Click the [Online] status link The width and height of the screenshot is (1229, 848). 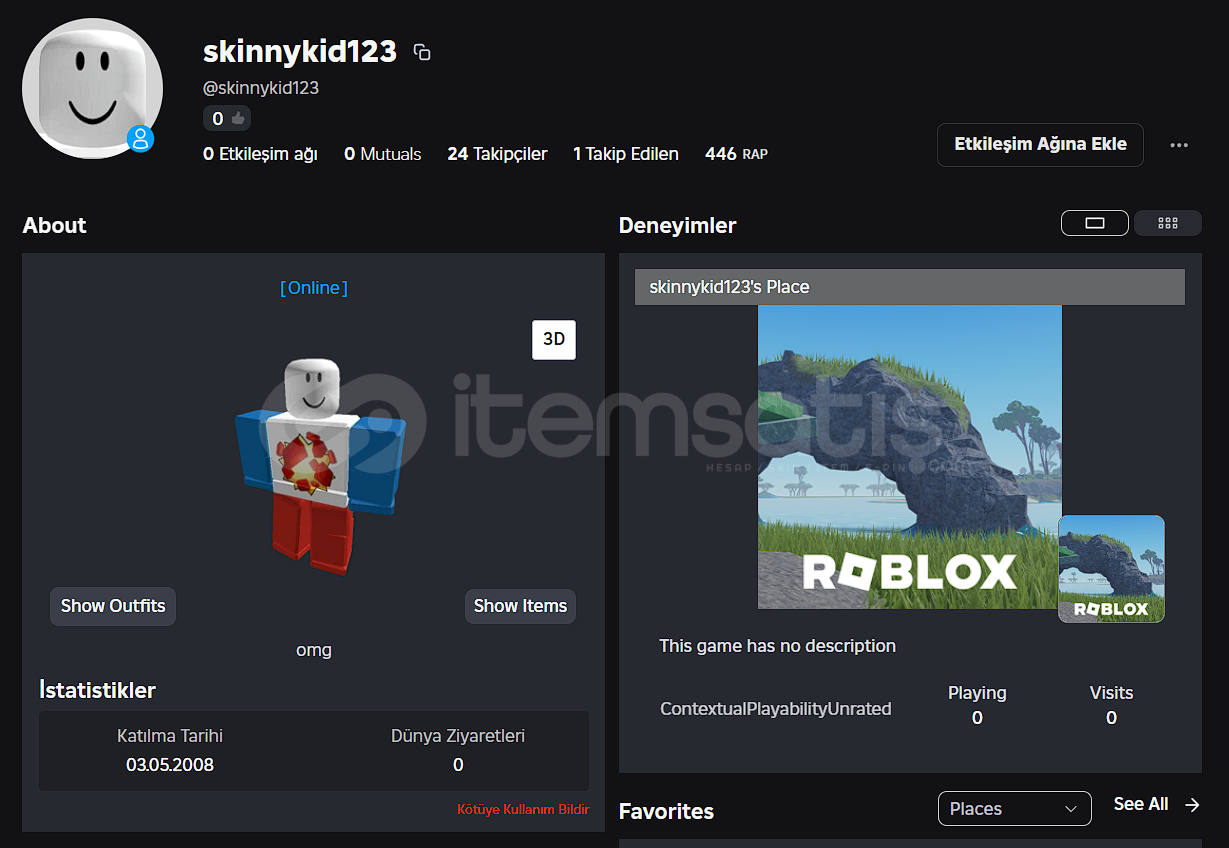[x=314, y=288]
